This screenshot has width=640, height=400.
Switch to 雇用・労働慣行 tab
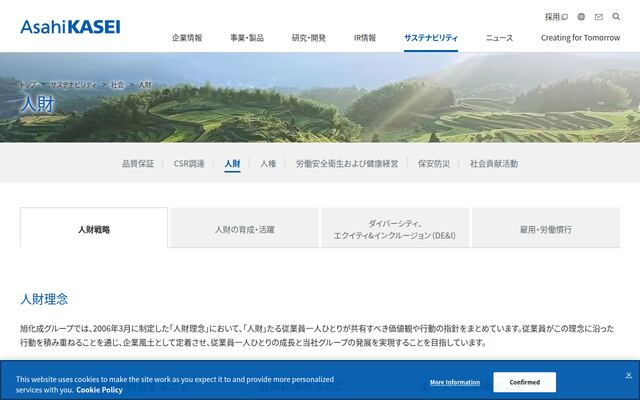[x=546, y=228]
